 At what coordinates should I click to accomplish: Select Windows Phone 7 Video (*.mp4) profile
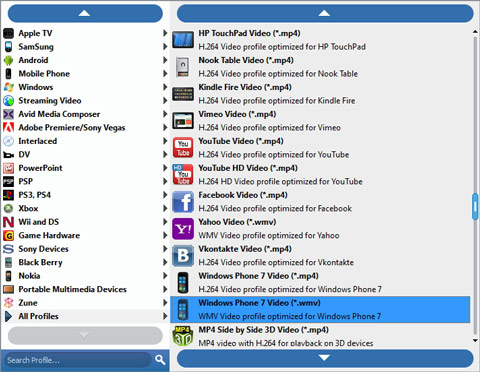point(320,283)
